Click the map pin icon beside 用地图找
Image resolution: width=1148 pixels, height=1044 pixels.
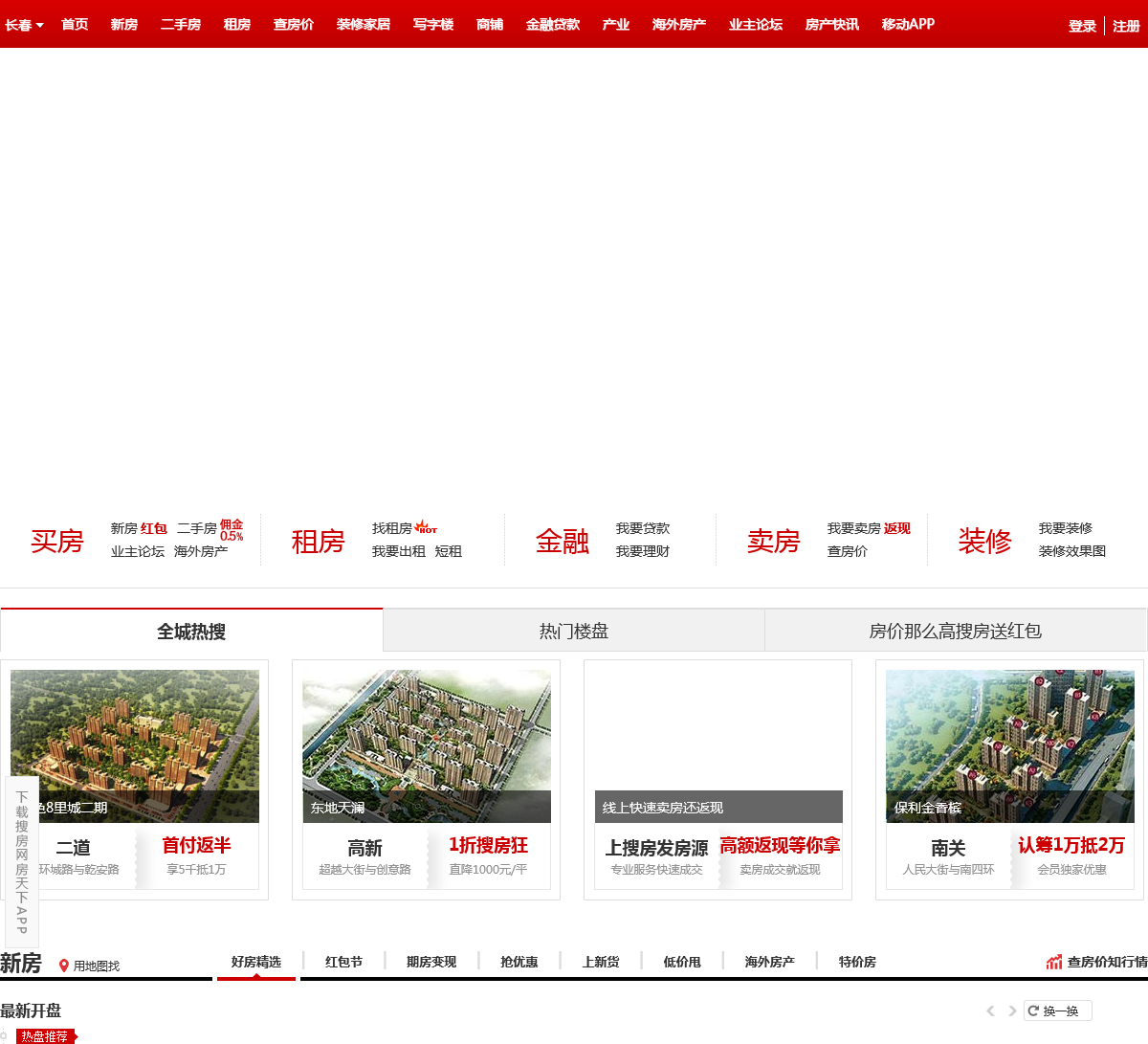click(x=64, y=966)
